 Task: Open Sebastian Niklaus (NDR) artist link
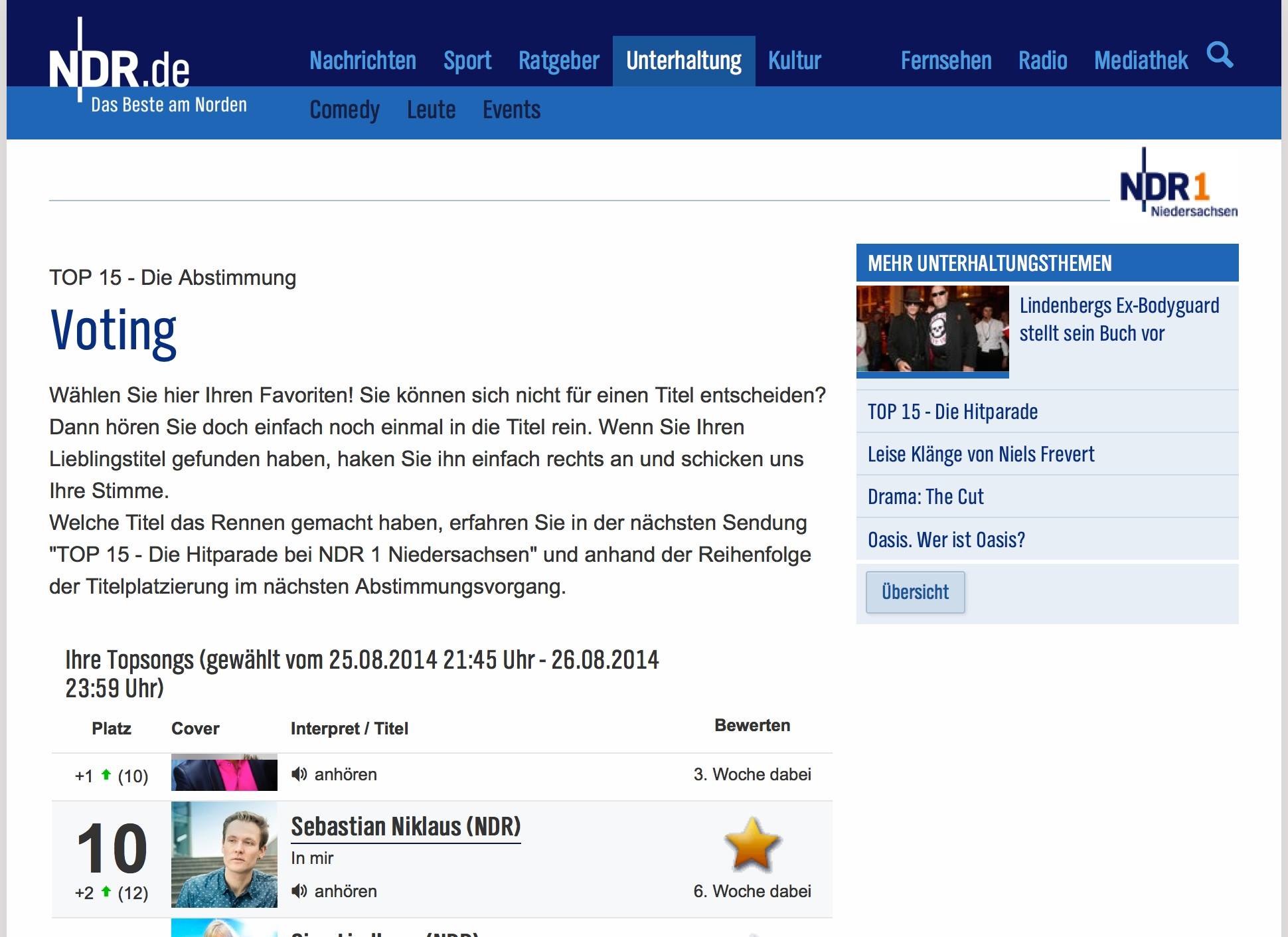406,827
